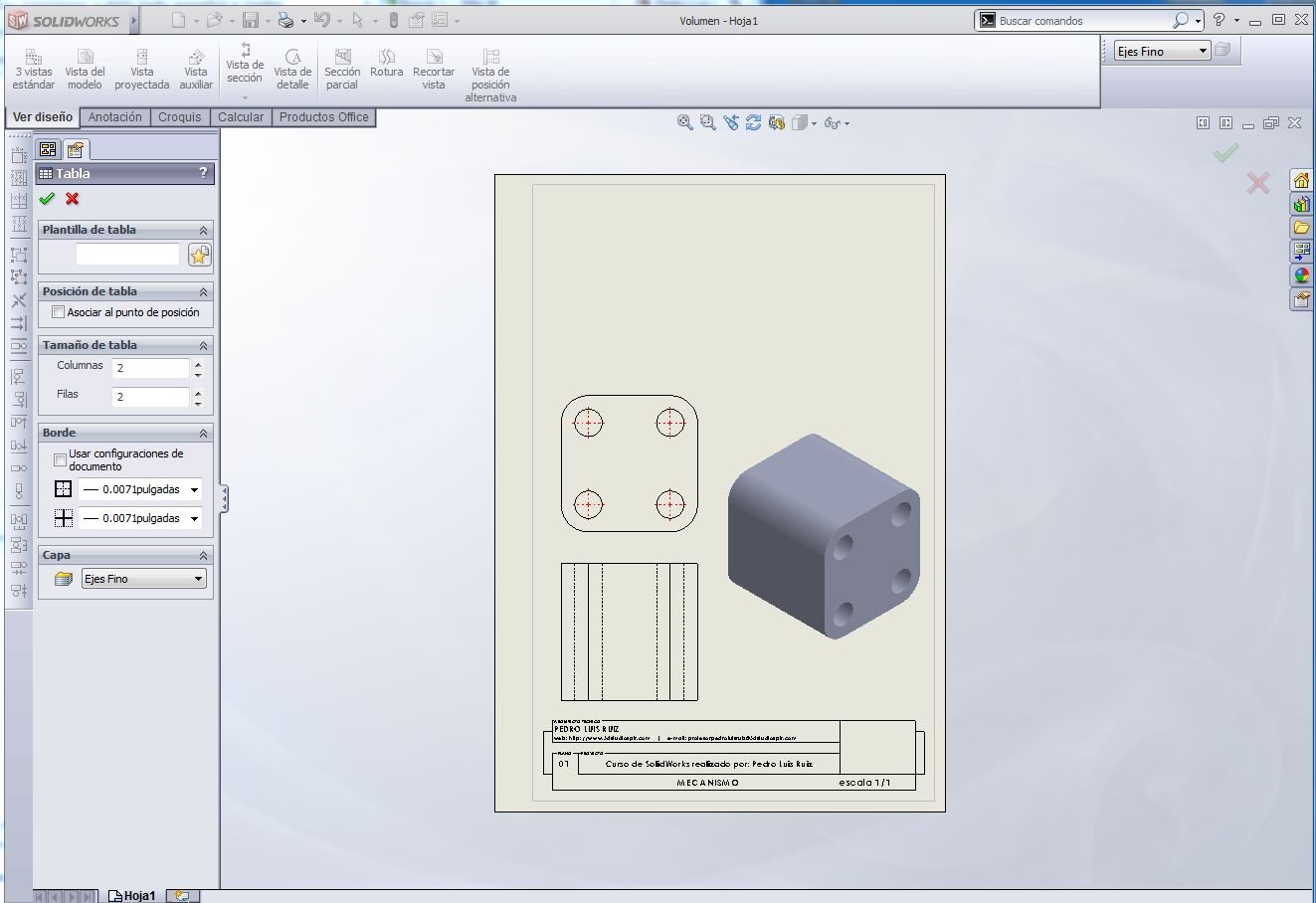Collapse the left panel splitter handle
The width and height of the screenshot is (1316, 903).
pyautogui.click(x=224, y=498)
